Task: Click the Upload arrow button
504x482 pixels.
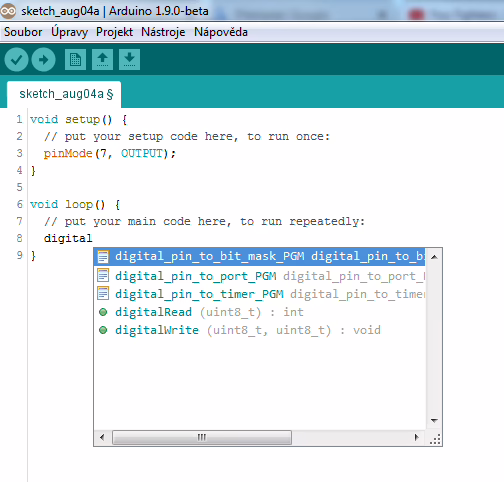Action: [43, 60]
